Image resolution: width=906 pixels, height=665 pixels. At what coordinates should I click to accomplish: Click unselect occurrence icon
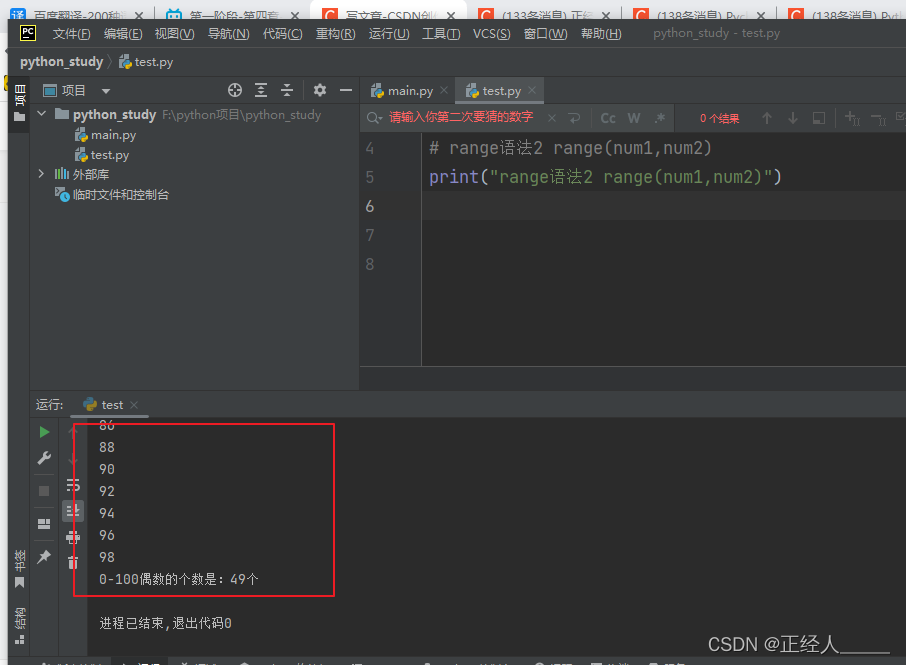pos(878,119)
